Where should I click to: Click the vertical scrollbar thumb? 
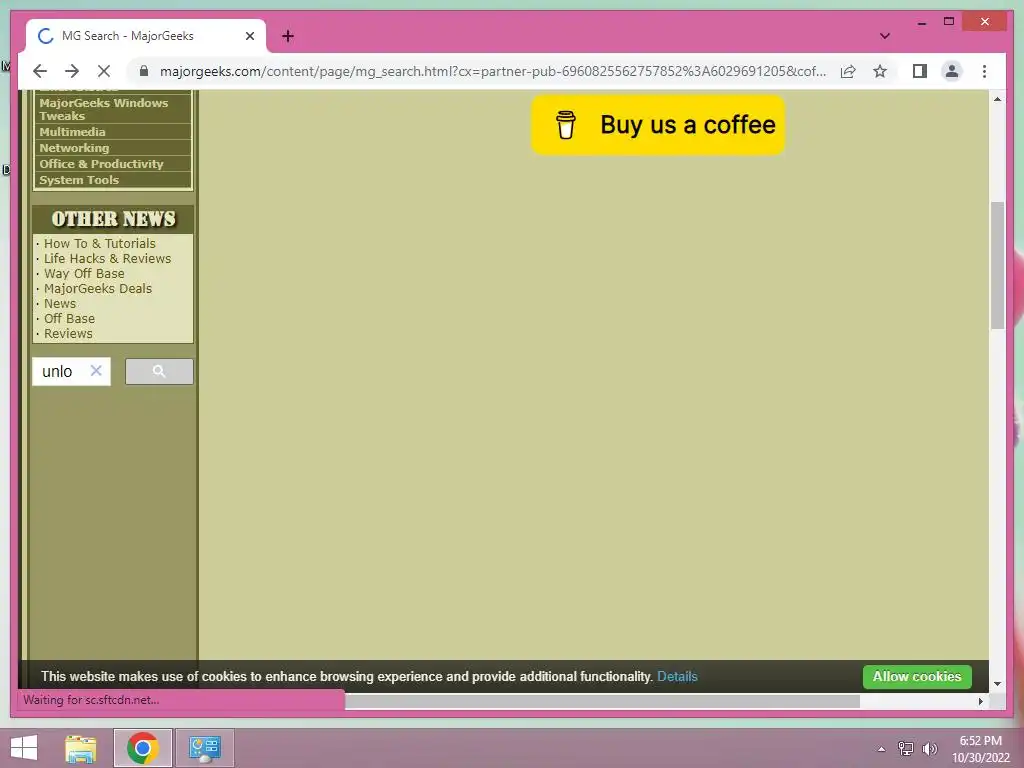coord(997,265)
